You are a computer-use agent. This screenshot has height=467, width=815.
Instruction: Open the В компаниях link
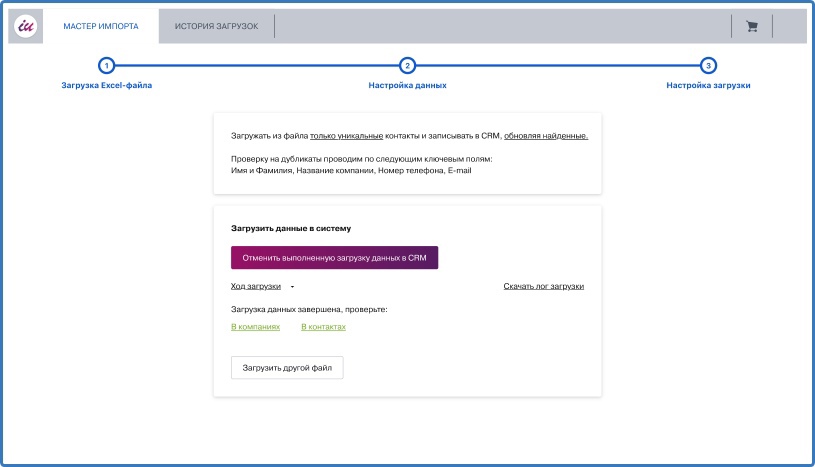tap(255, 327)
